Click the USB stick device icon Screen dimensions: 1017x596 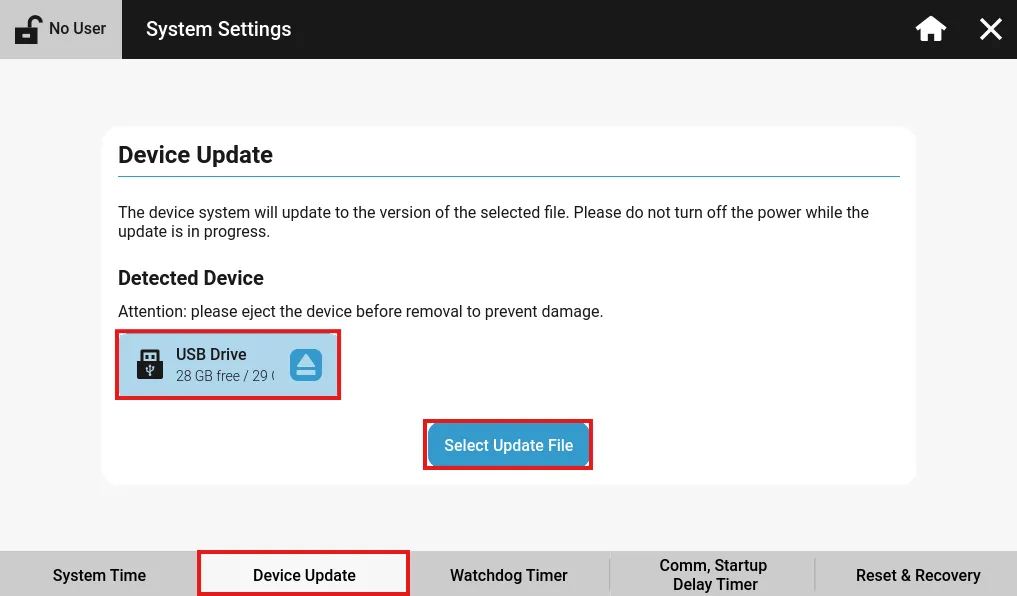point(150,365)
